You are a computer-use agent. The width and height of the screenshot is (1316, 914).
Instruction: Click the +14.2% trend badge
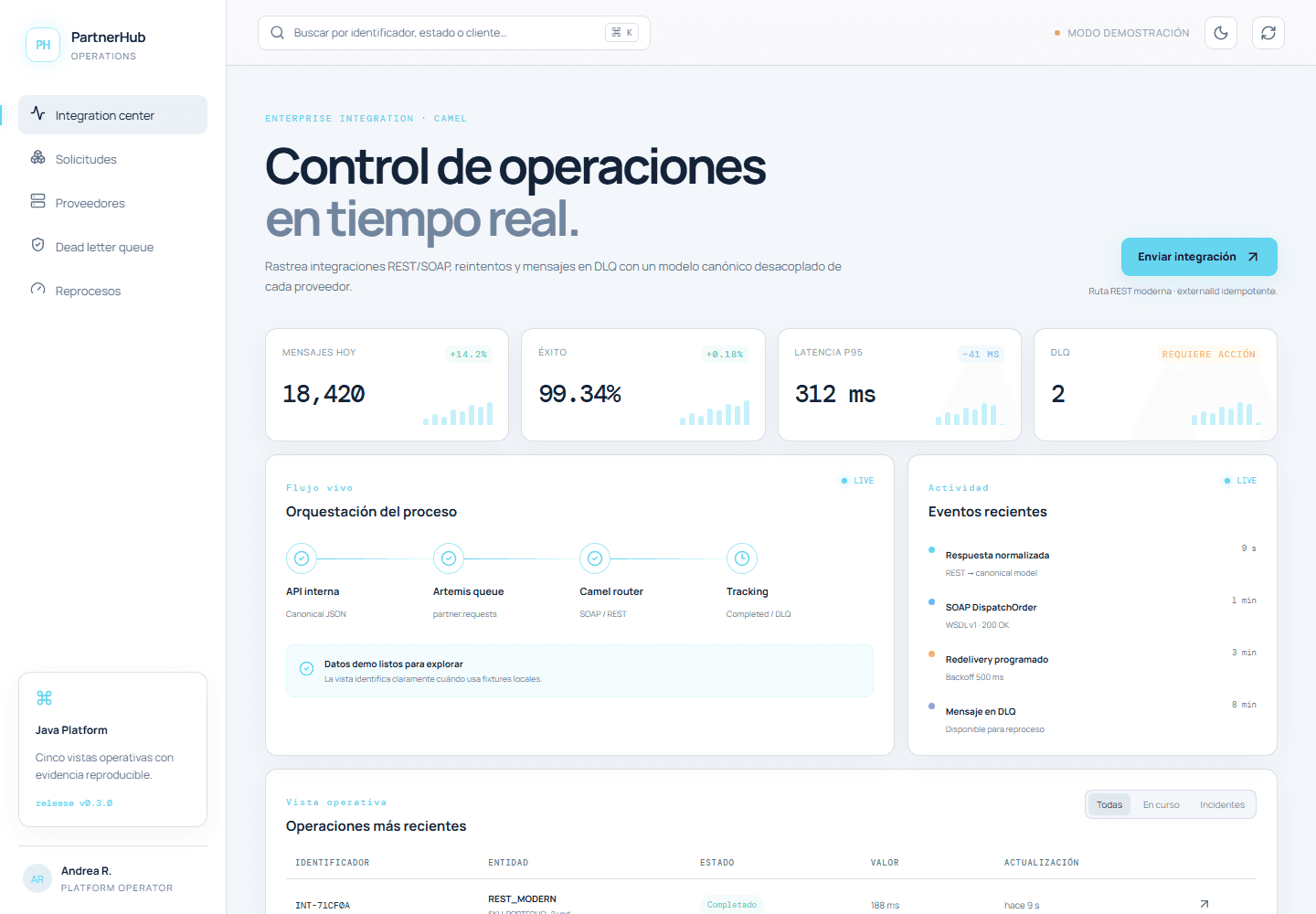tap(468, 355)
